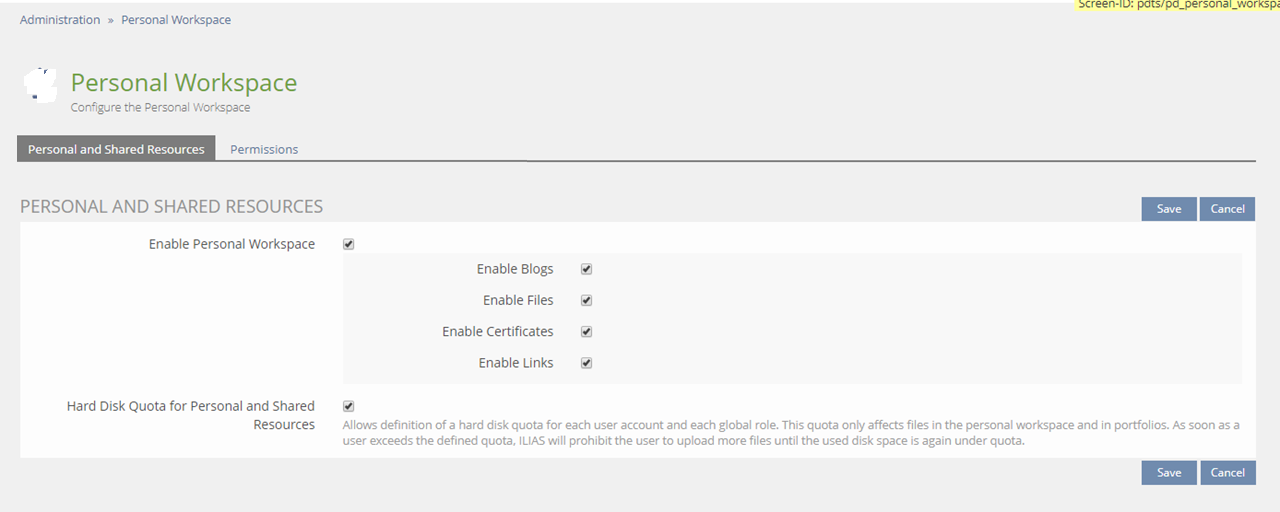
Task: Click the Enable Blogs label text
Action: coord(515,269)
